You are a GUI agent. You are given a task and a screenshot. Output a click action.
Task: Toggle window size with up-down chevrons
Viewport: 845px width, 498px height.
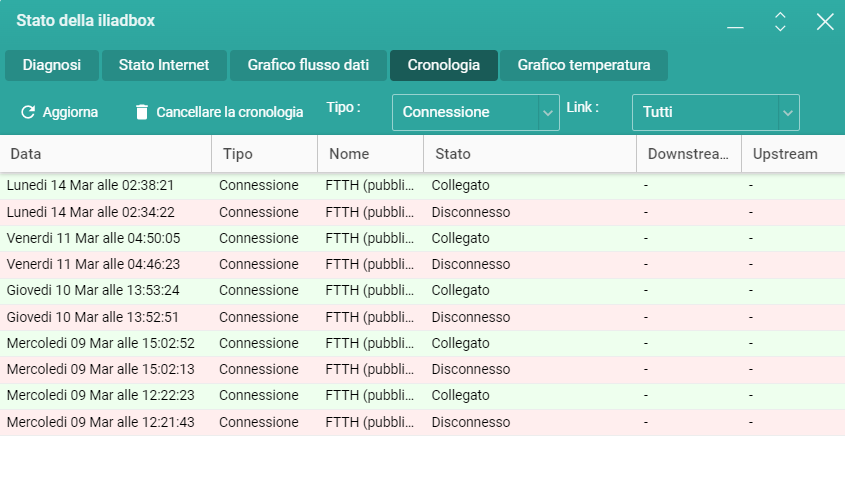pyautogui.click(x=780, y=22)
